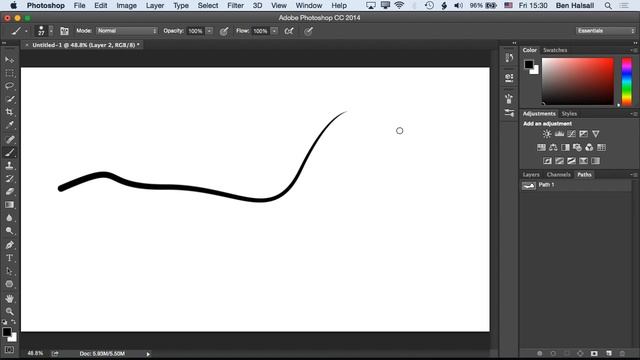Viewport: 640px width, 360px height.
Task: Select the Path 1 row
Action: point(576,185)
